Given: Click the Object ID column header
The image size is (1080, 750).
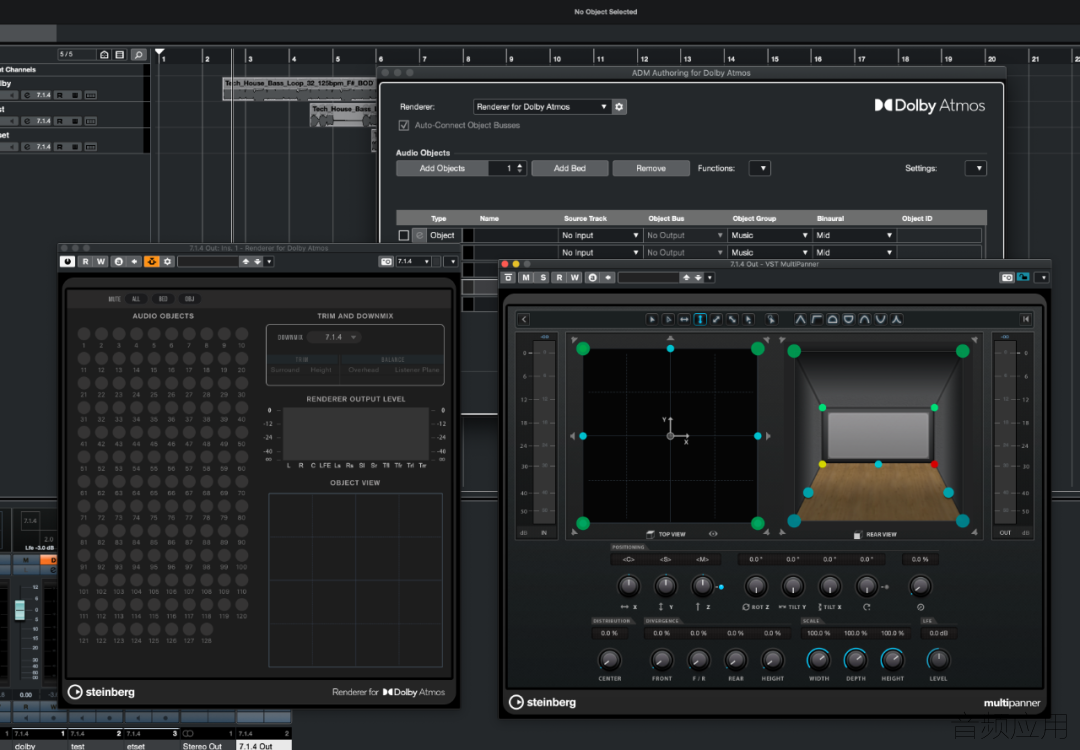Looking at the screenshot, I should pos(917,218).
